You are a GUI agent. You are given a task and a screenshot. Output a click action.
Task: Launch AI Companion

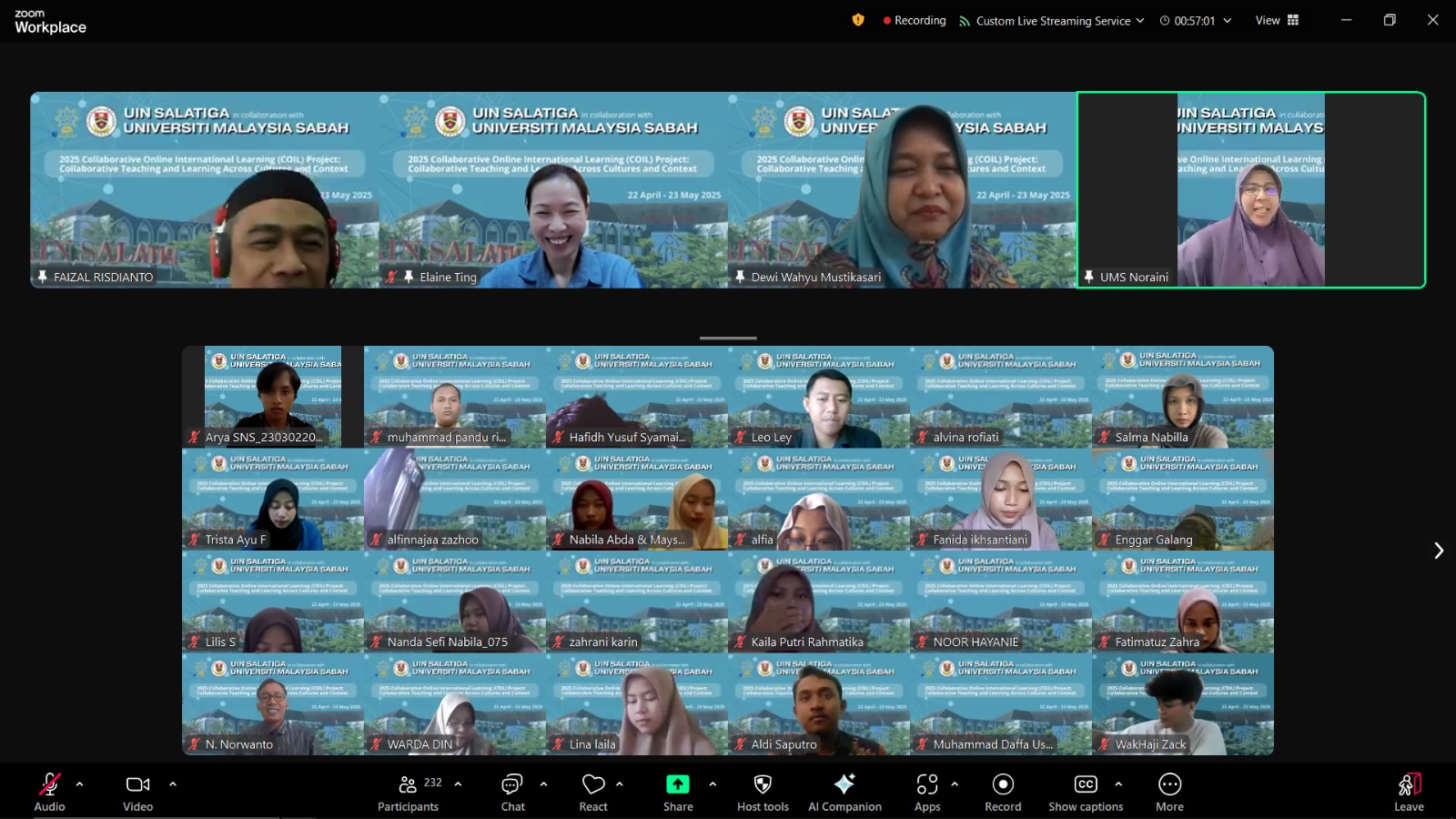(x=844, y=792)
